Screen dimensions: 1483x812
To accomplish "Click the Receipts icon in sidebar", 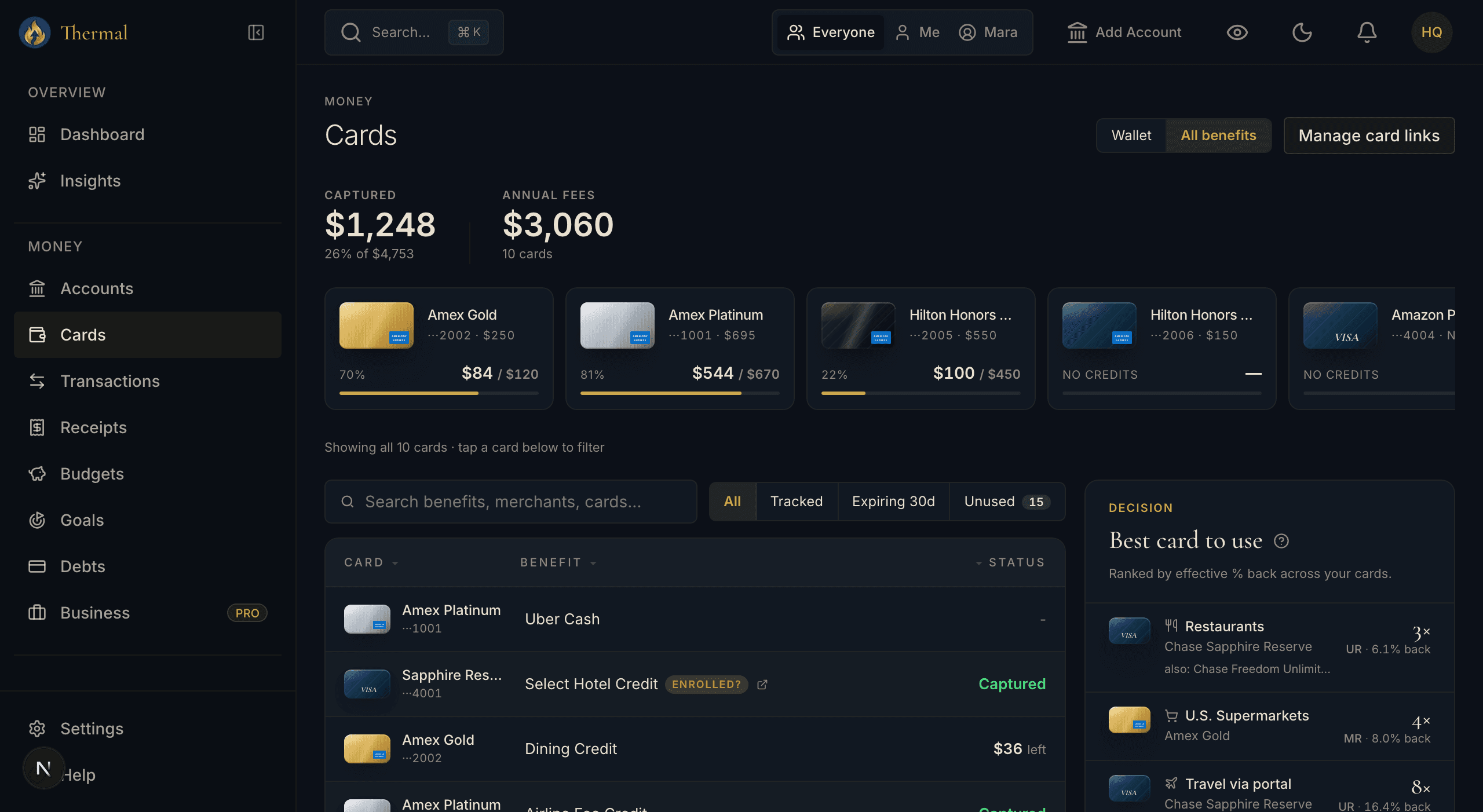I will (x=37, y=427).
